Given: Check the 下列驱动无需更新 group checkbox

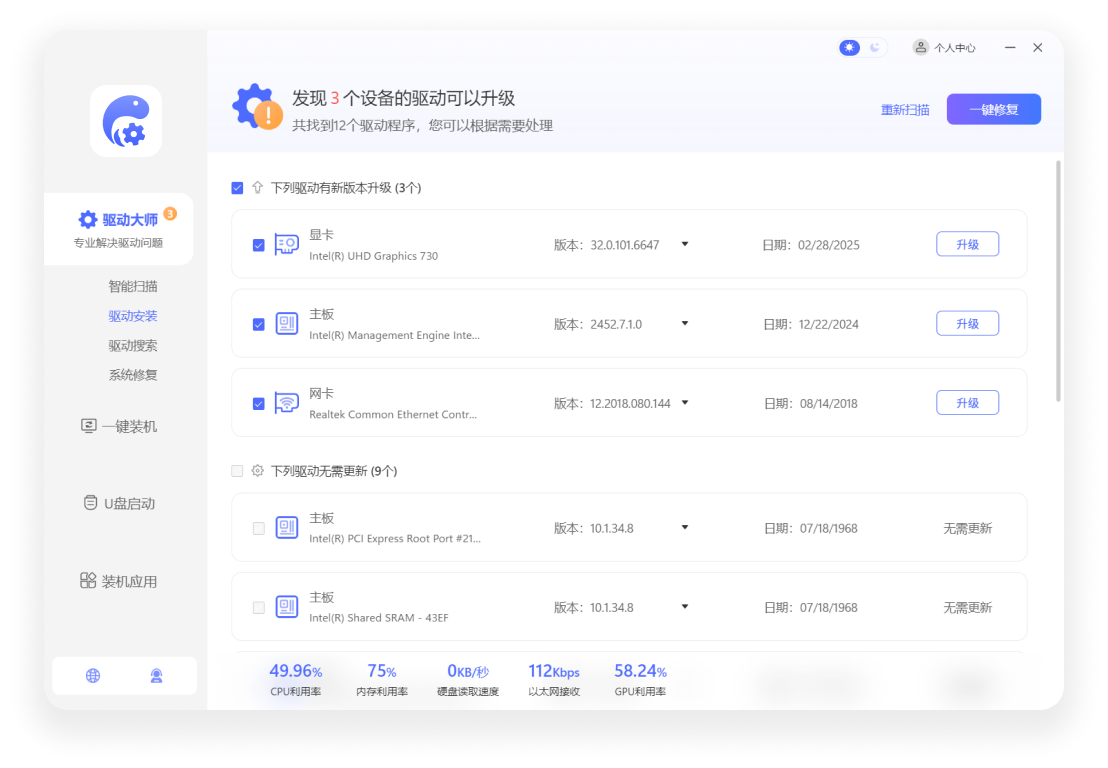Looking at the screenshot, I should click(x=237, y=471).
